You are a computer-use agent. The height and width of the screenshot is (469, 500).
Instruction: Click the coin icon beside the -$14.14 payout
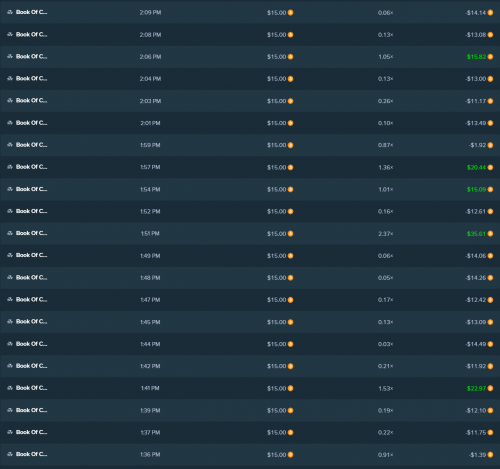pyautogui.click(x=490, y=13)
